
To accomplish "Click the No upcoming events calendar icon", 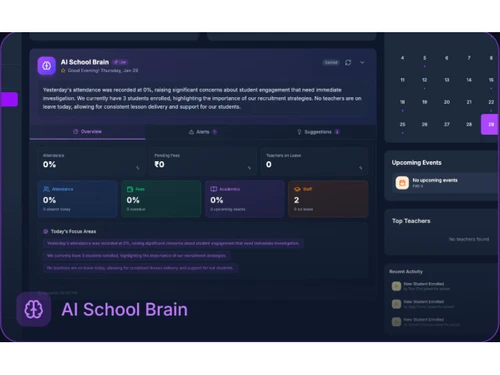I will point(402,183).
